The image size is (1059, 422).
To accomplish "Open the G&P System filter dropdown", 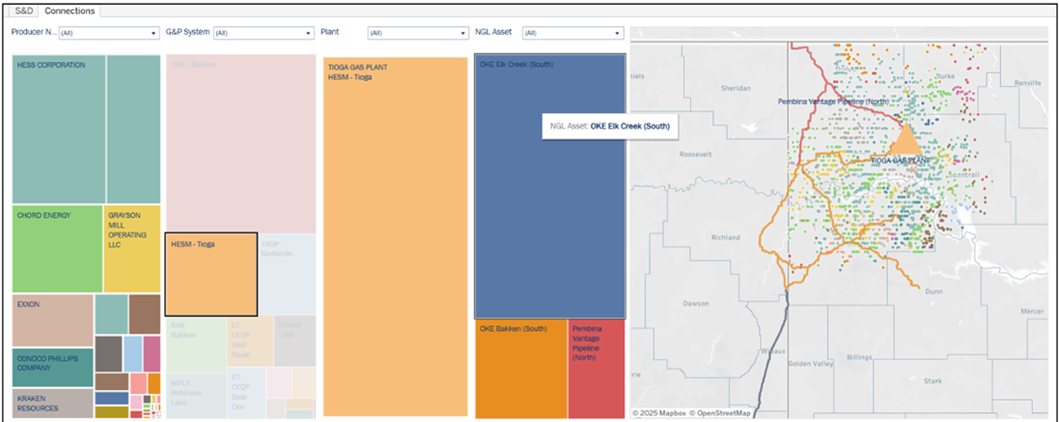I will coord(264,32).
